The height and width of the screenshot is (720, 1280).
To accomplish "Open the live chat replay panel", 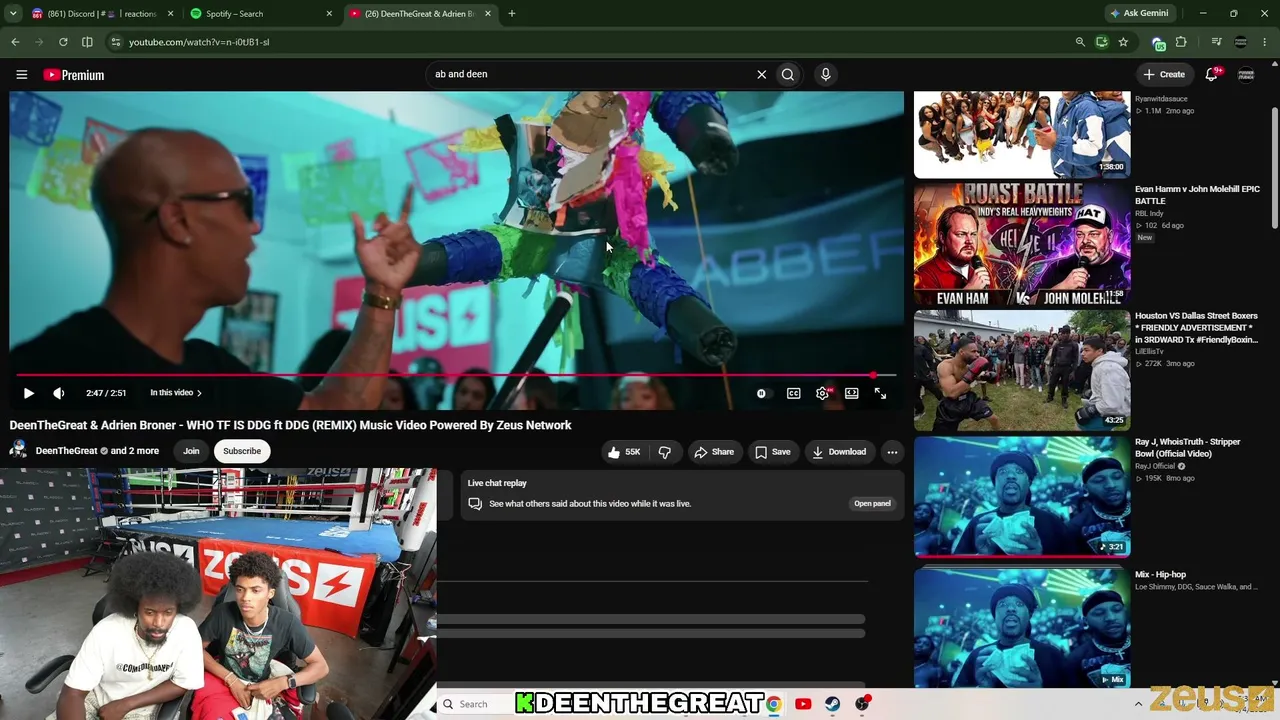I will tap(872, 504).
